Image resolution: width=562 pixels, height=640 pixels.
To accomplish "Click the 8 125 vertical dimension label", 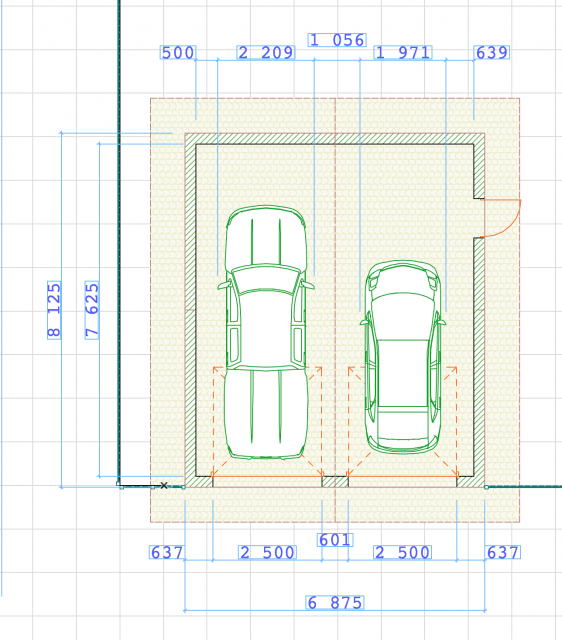I will (54, 310).
